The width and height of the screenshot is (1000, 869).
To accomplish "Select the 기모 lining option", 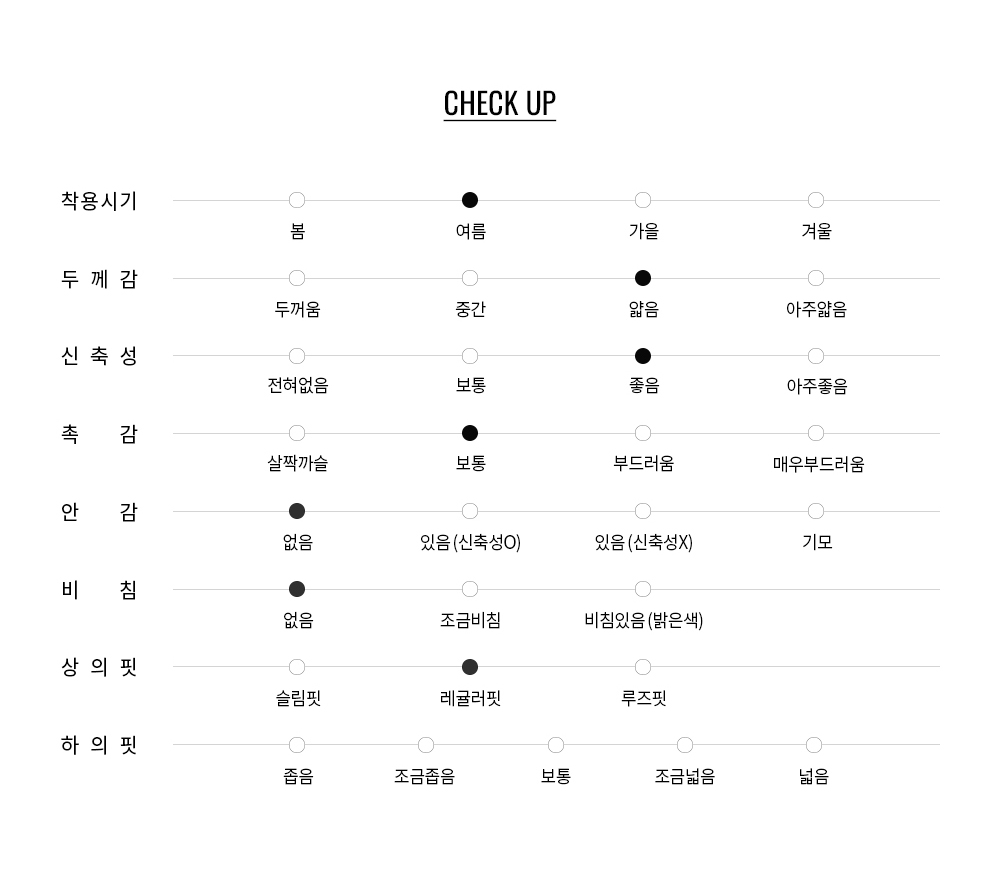I will pos(816,511).
